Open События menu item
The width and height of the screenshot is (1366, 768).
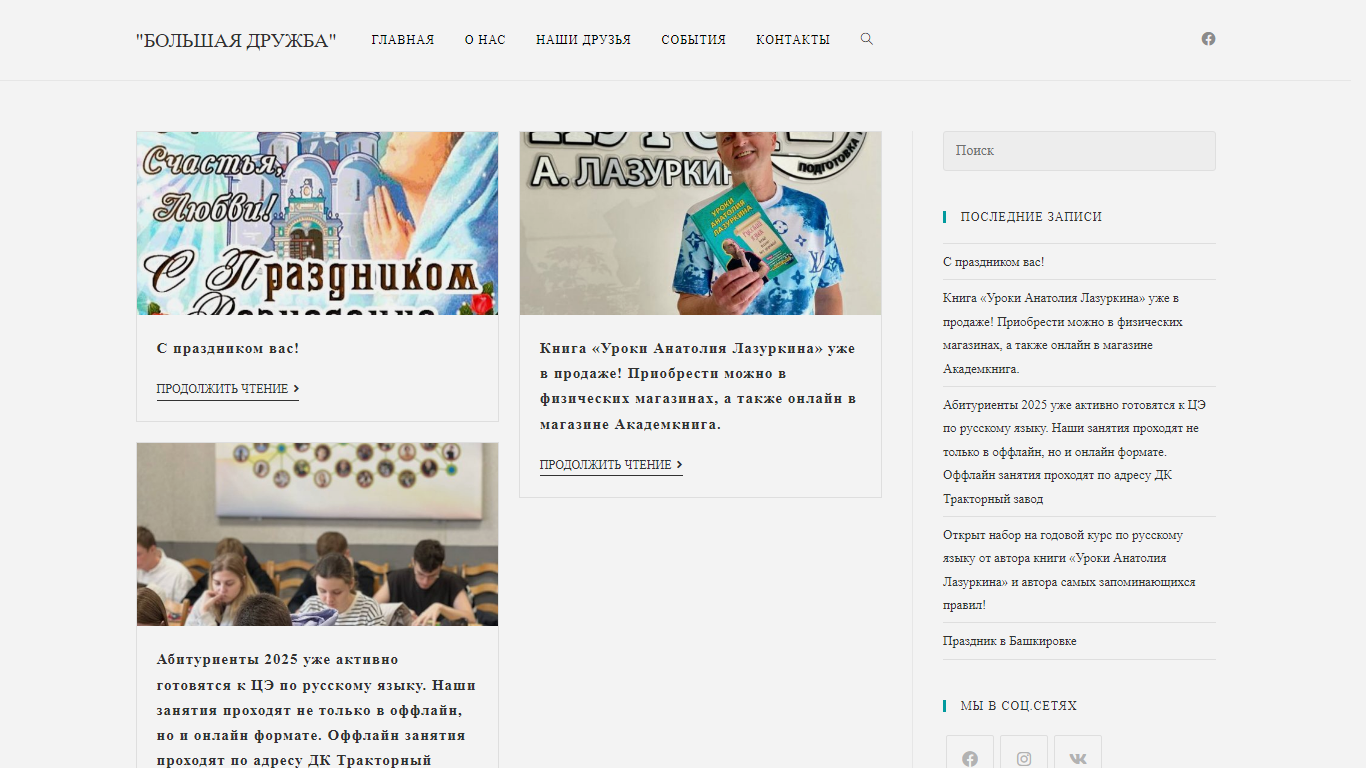(x=693, y=40)
